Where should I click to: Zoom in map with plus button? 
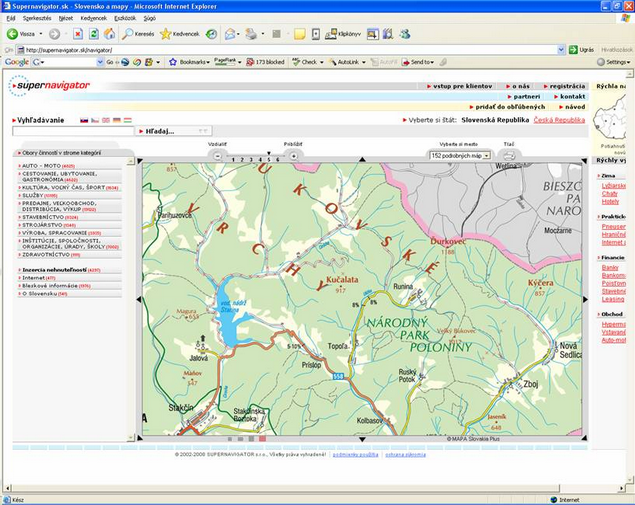[294, 156]
